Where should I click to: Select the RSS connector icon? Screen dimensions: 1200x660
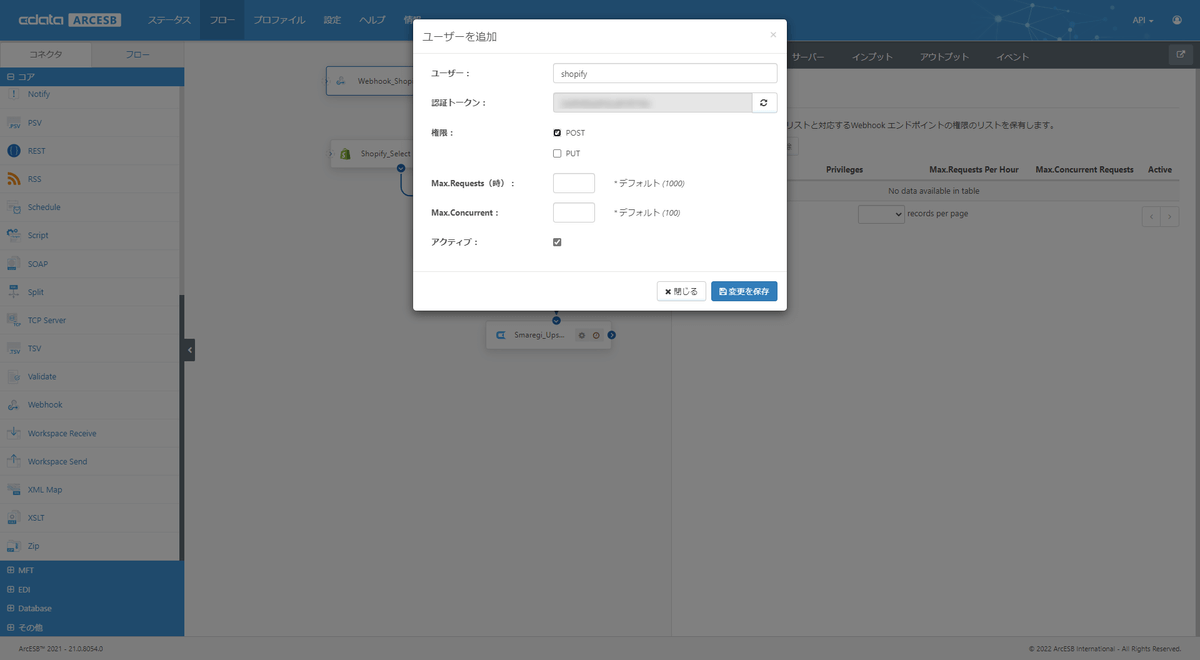pos(14,180)
